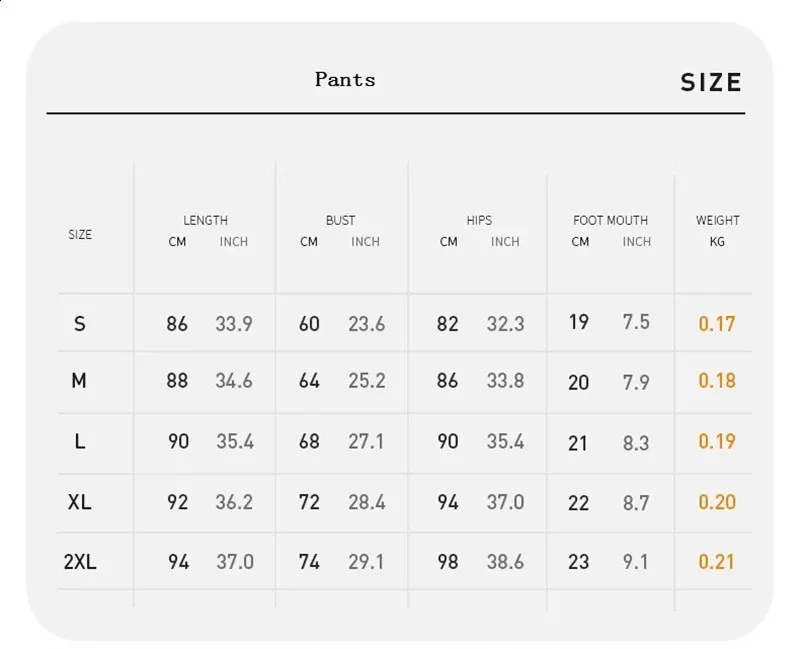Click the 33.9 inch length value
Image resolution: width=800 pixels, height=649 pixels.
[234, 324]
